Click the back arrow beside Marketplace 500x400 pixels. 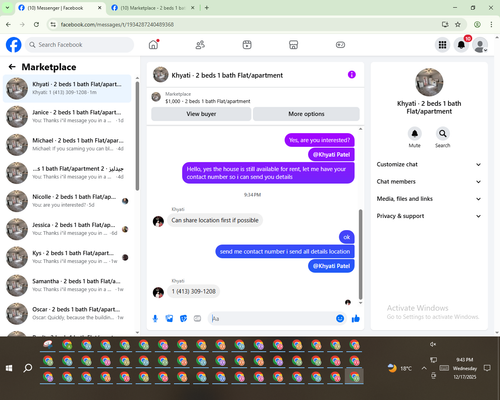12,67
